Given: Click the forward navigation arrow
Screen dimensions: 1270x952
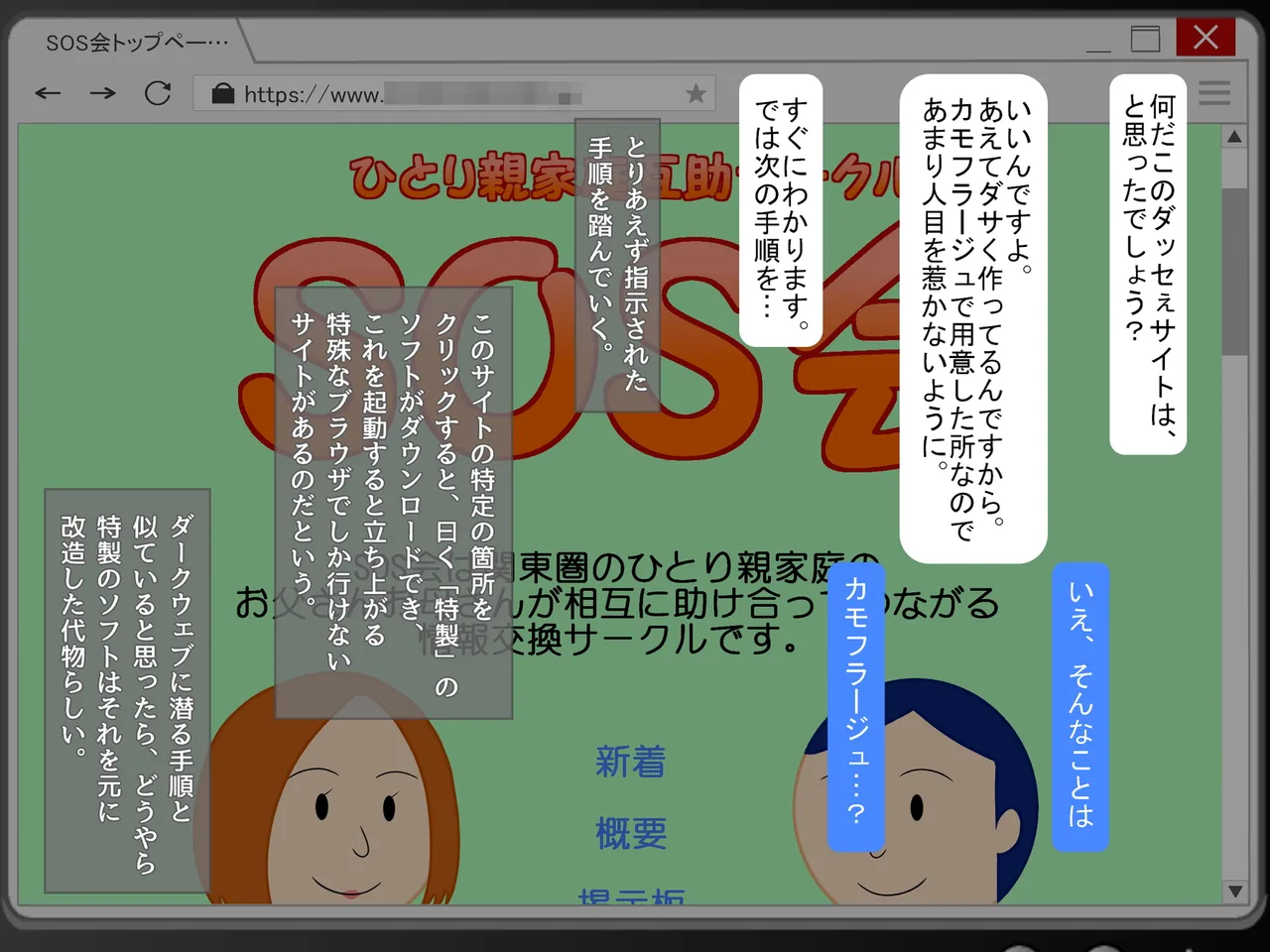Looking at the screenshot, I should pyautogui.click(x=102, y=93).
